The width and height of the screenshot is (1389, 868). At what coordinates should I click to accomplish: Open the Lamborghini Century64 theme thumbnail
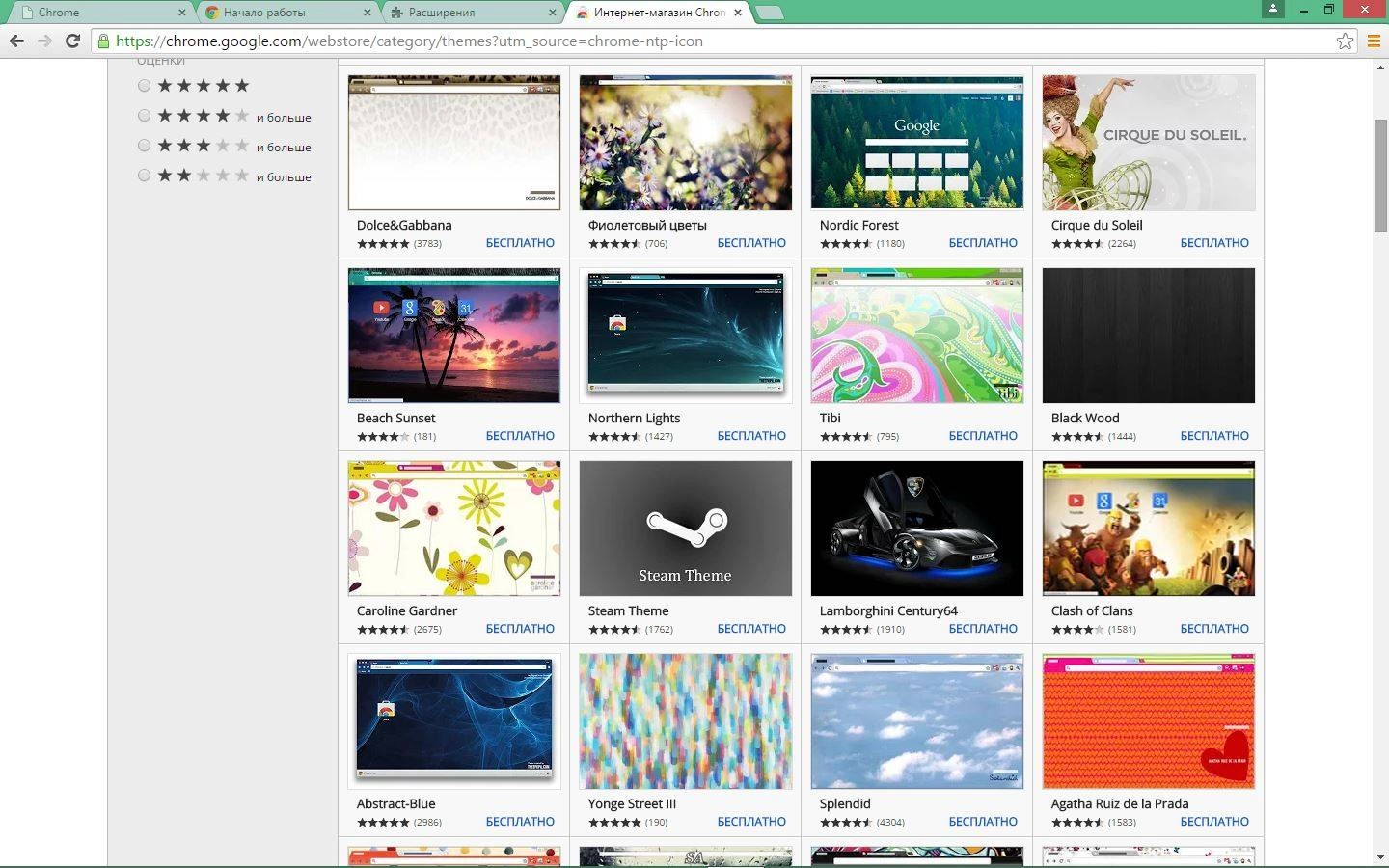click(x=917, y=529)
